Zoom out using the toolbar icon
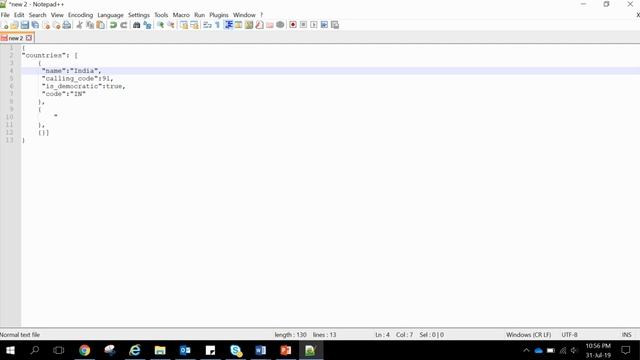Viewport: 640px width, 360px height. point(171,25)
